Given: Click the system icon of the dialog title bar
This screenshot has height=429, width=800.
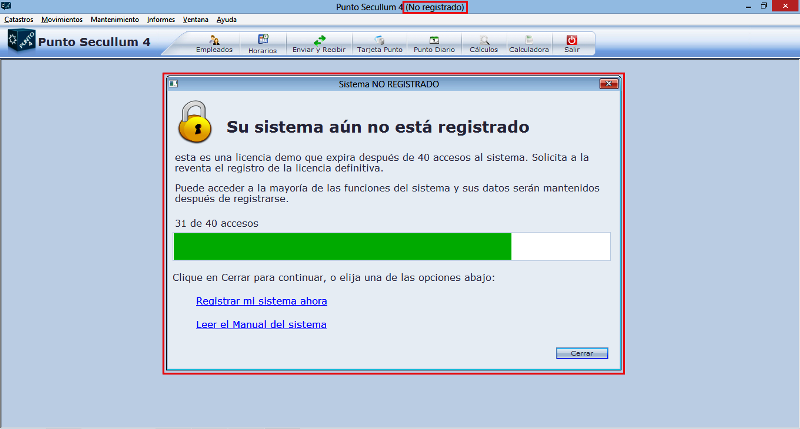Looking at the screenshot, I should pos(173,84).
